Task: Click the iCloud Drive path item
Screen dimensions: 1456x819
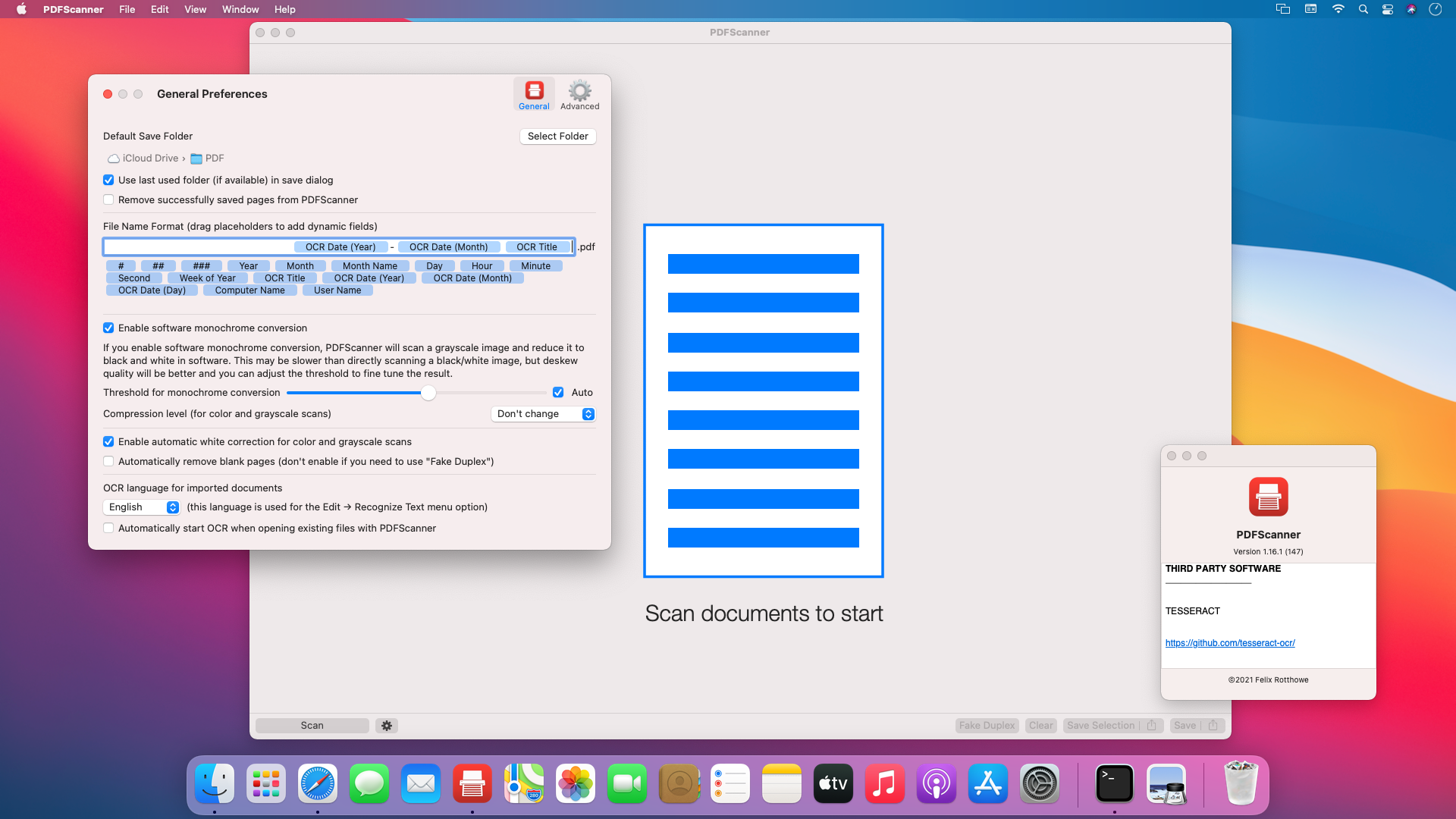Action: tap(143, 158)
